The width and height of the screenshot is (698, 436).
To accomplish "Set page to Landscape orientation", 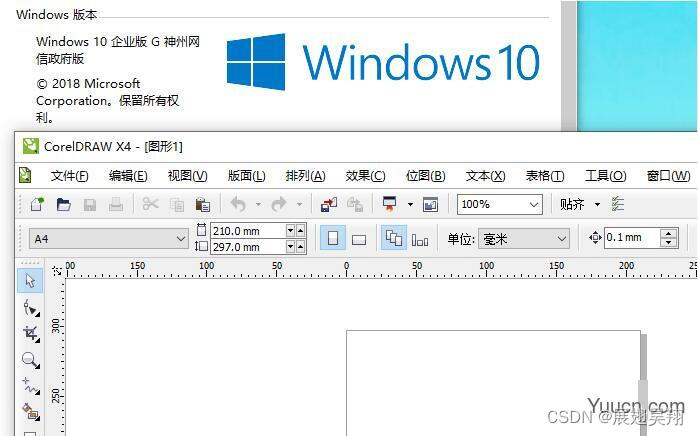I will (x=359, y=239).
